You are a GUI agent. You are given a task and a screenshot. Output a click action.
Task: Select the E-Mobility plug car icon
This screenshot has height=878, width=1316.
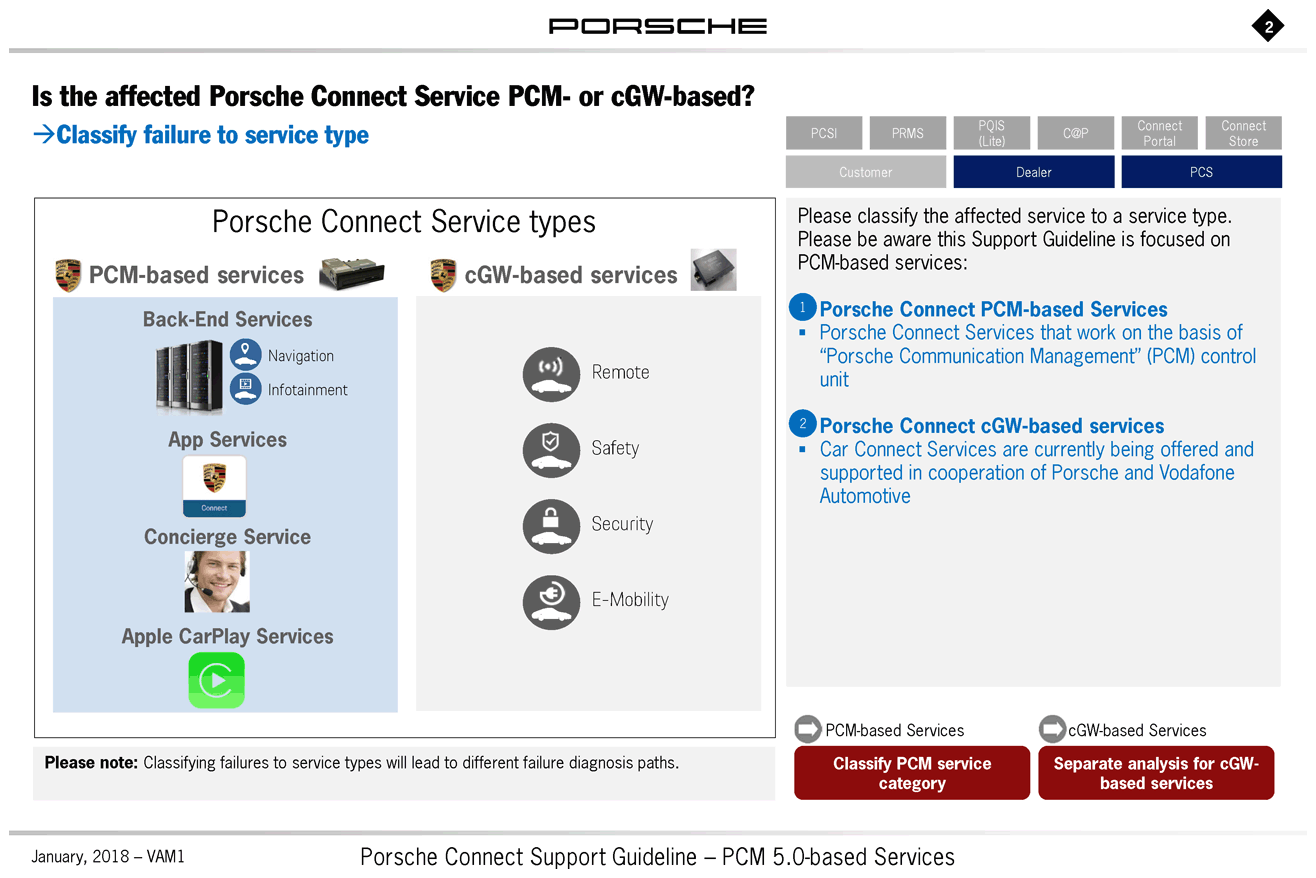[551, 602]
